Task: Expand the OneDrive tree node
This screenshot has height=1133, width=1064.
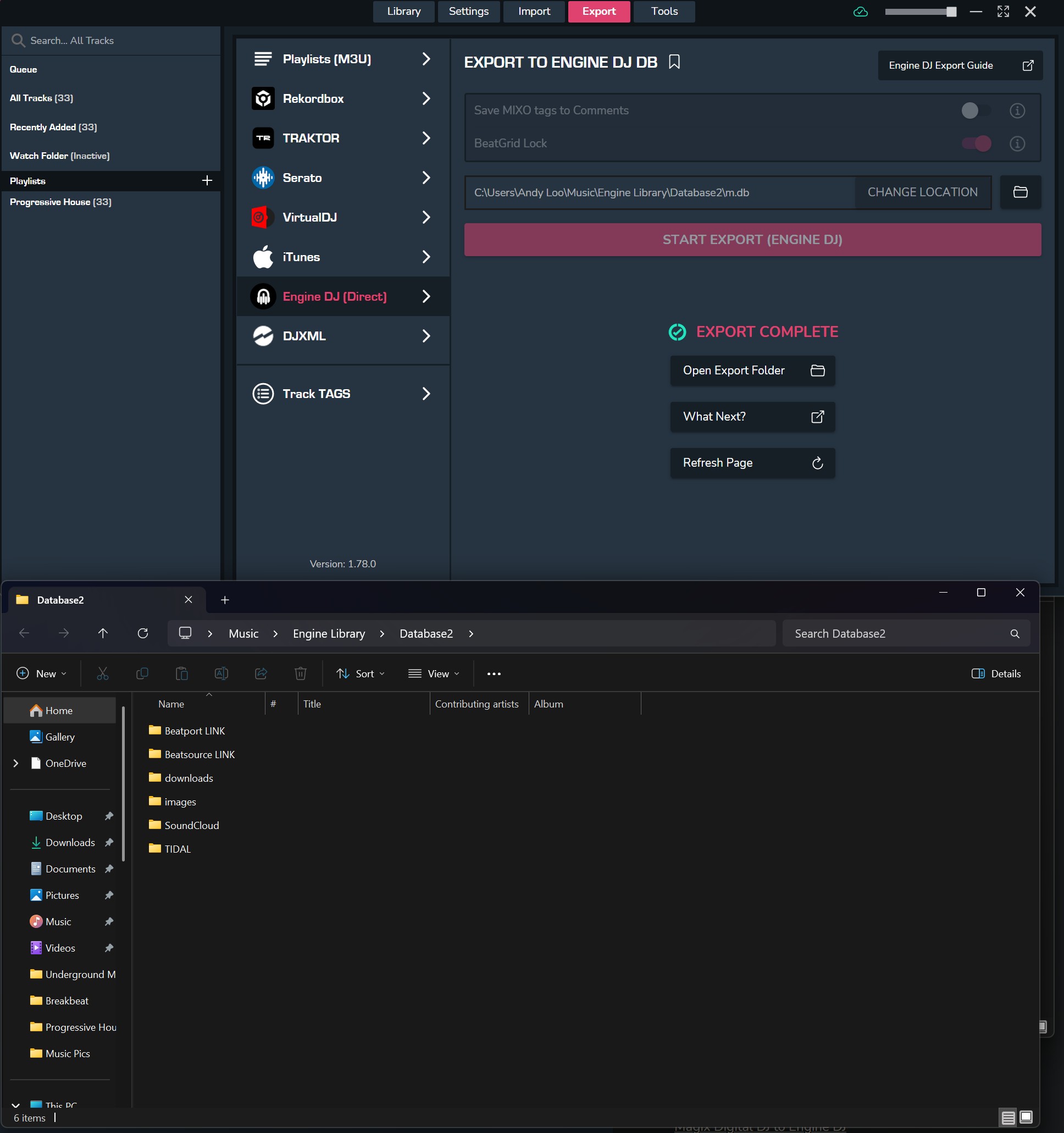Action: (16, 763)
